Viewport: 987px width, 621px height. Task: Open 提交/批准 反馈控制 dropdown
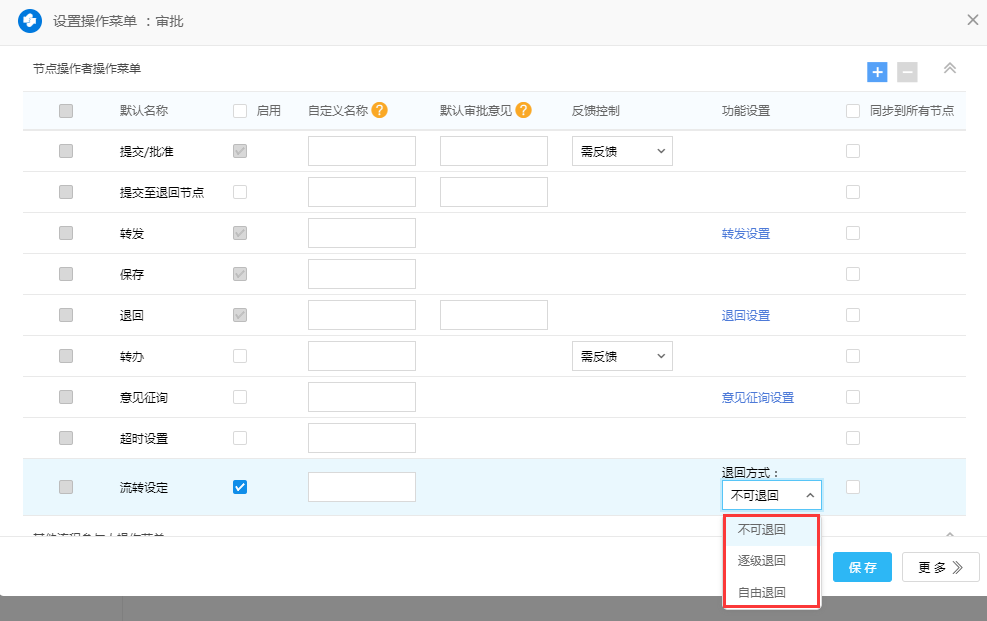pyautogui.click(x=622, y=151)
